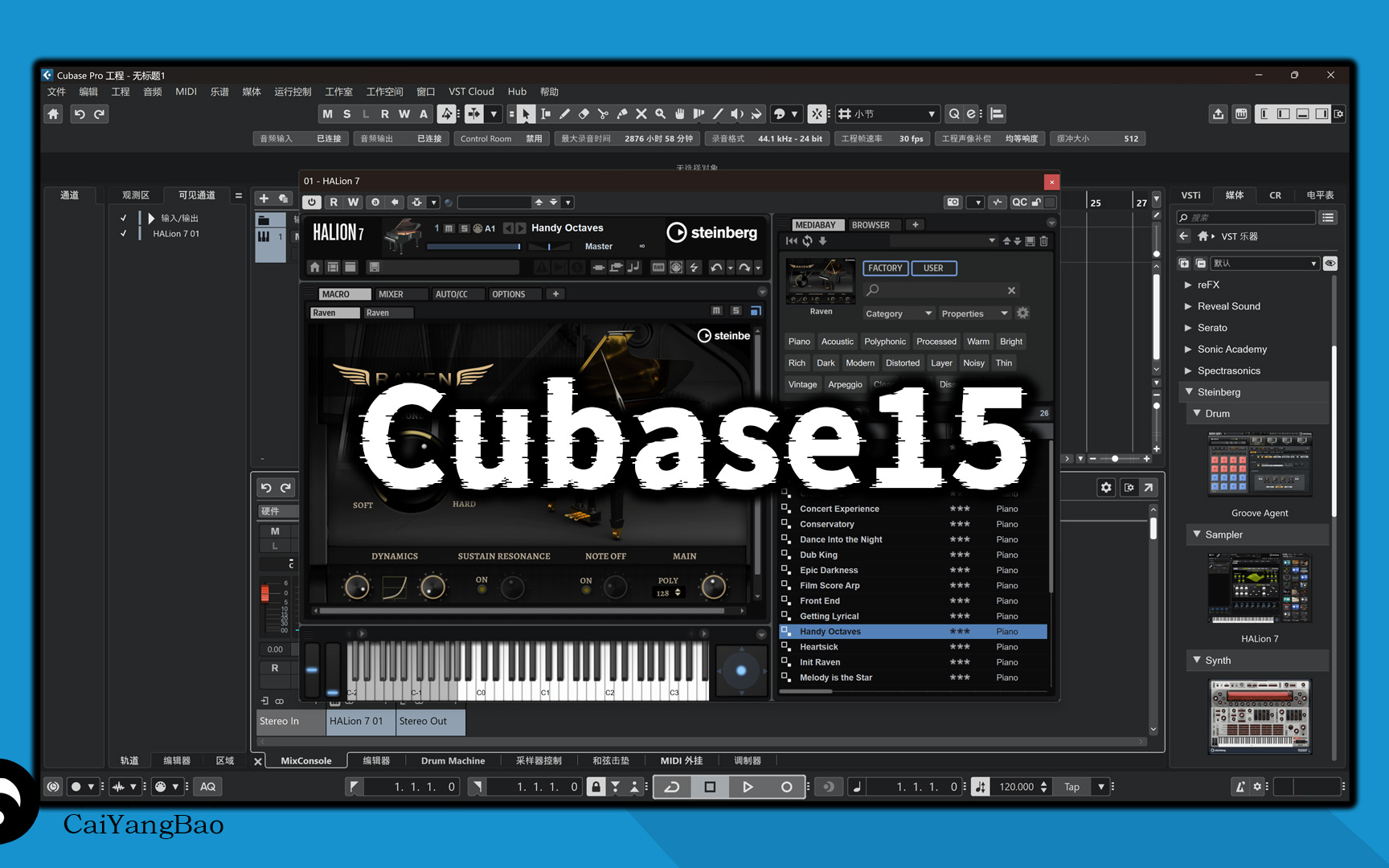Collapse the Sampler section
This screenshot has height=868, width=1389.
[x=1197, y=534]
